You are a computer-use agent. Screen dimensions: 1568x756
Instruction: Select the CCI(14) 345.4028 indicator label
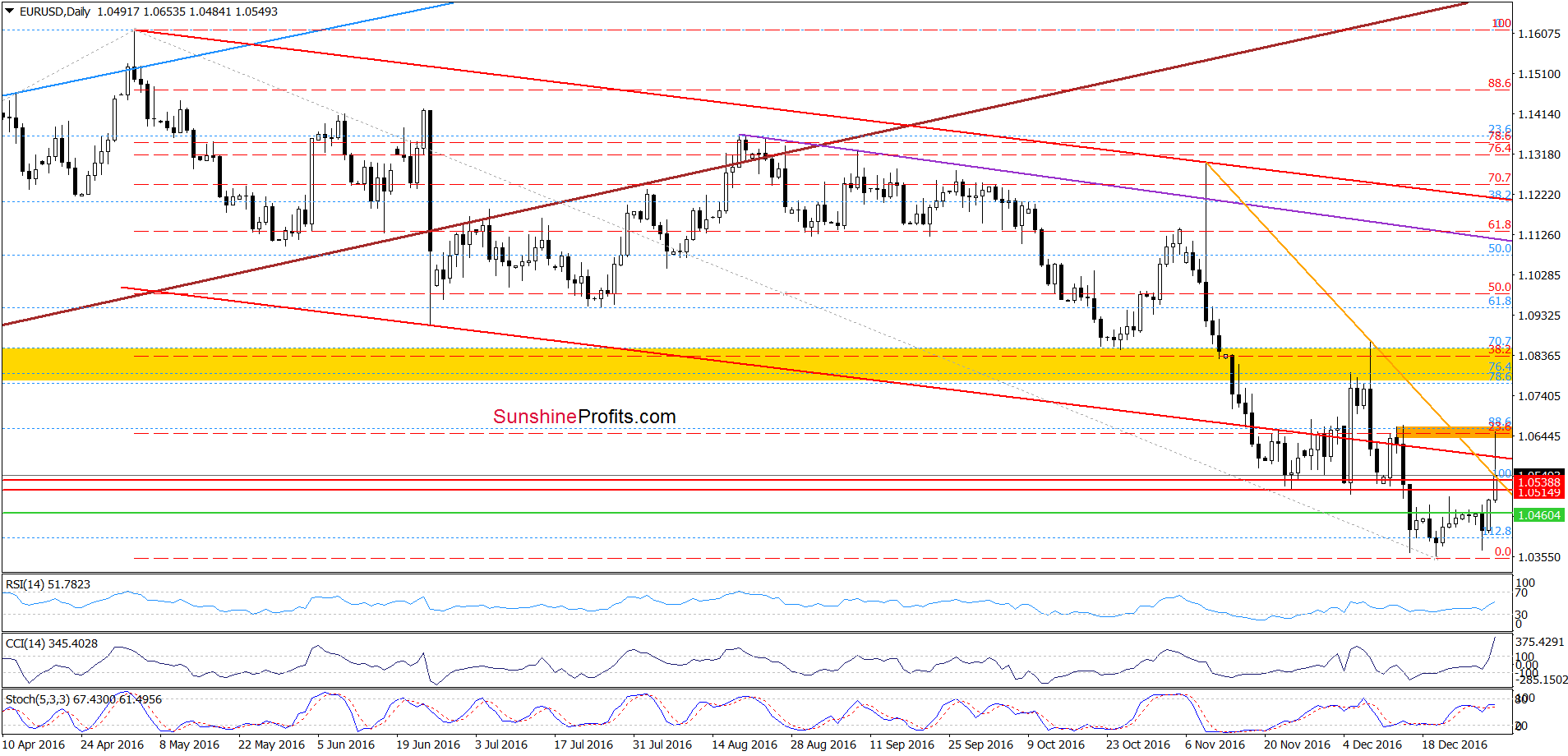pyautogui.click(x=51, y=643)
